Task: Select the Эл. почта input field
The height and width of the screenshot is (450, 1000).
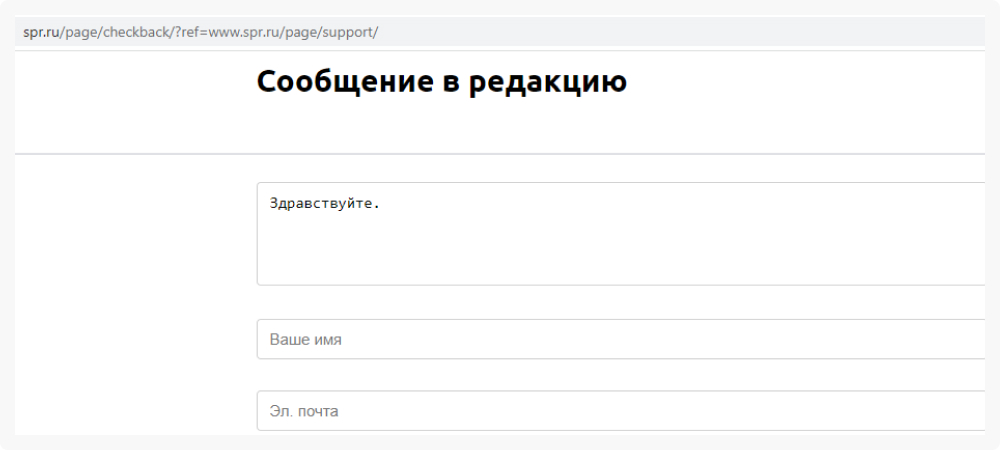Action: (621, 410)
